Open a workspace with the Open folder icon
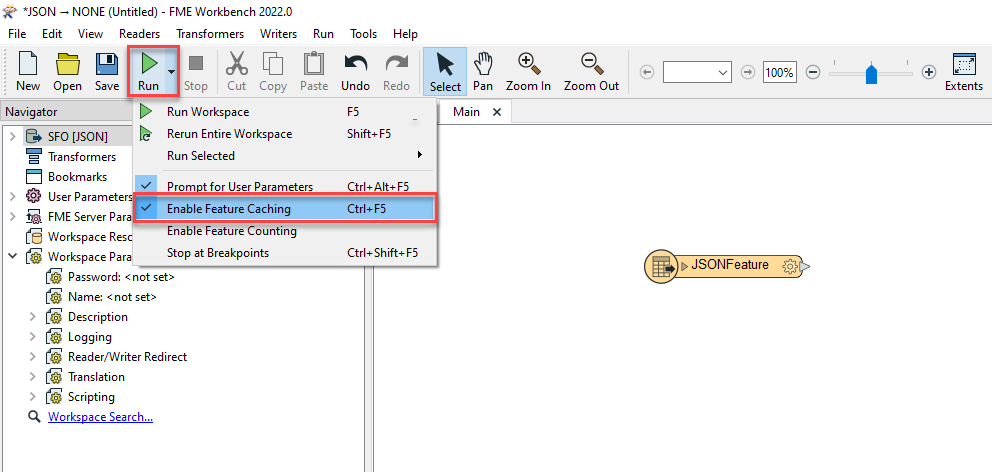The image size is (992, 472). (x=67, y=71)
